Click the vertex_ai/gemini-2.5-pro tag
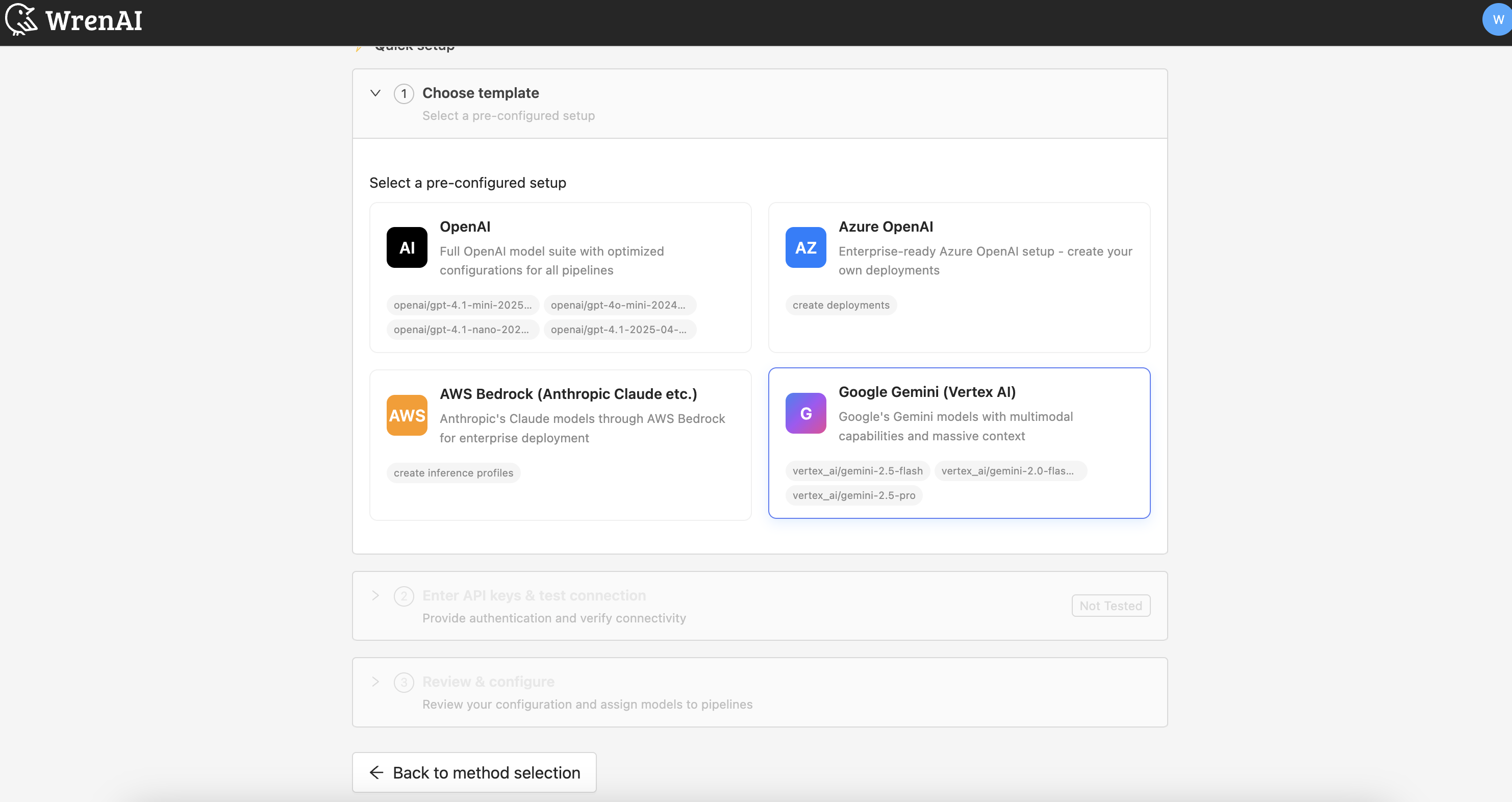 coord(853,495)
